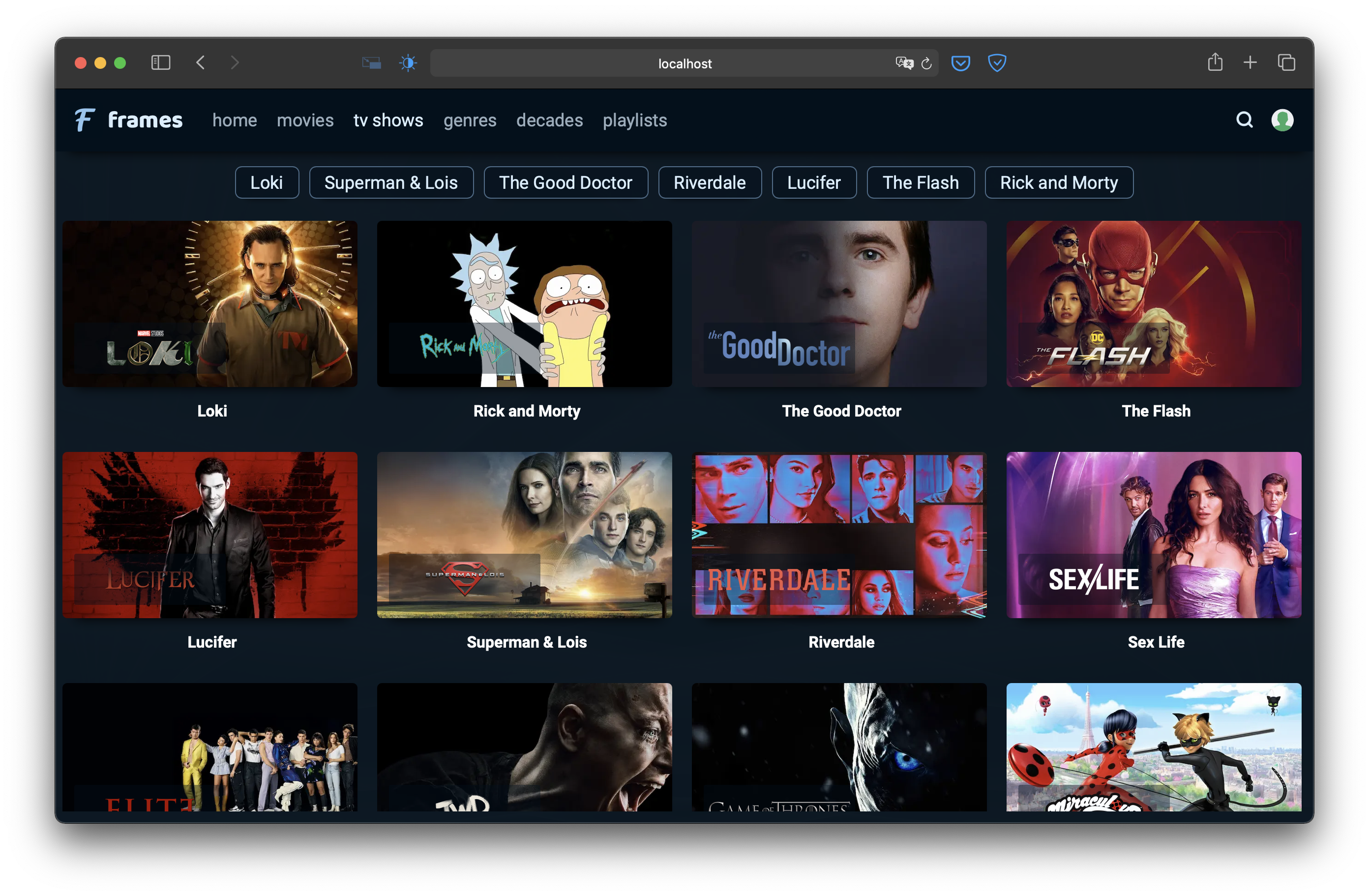Click the Pocket save icon
The image size is (1369, 896).
(x=960, y=62)
